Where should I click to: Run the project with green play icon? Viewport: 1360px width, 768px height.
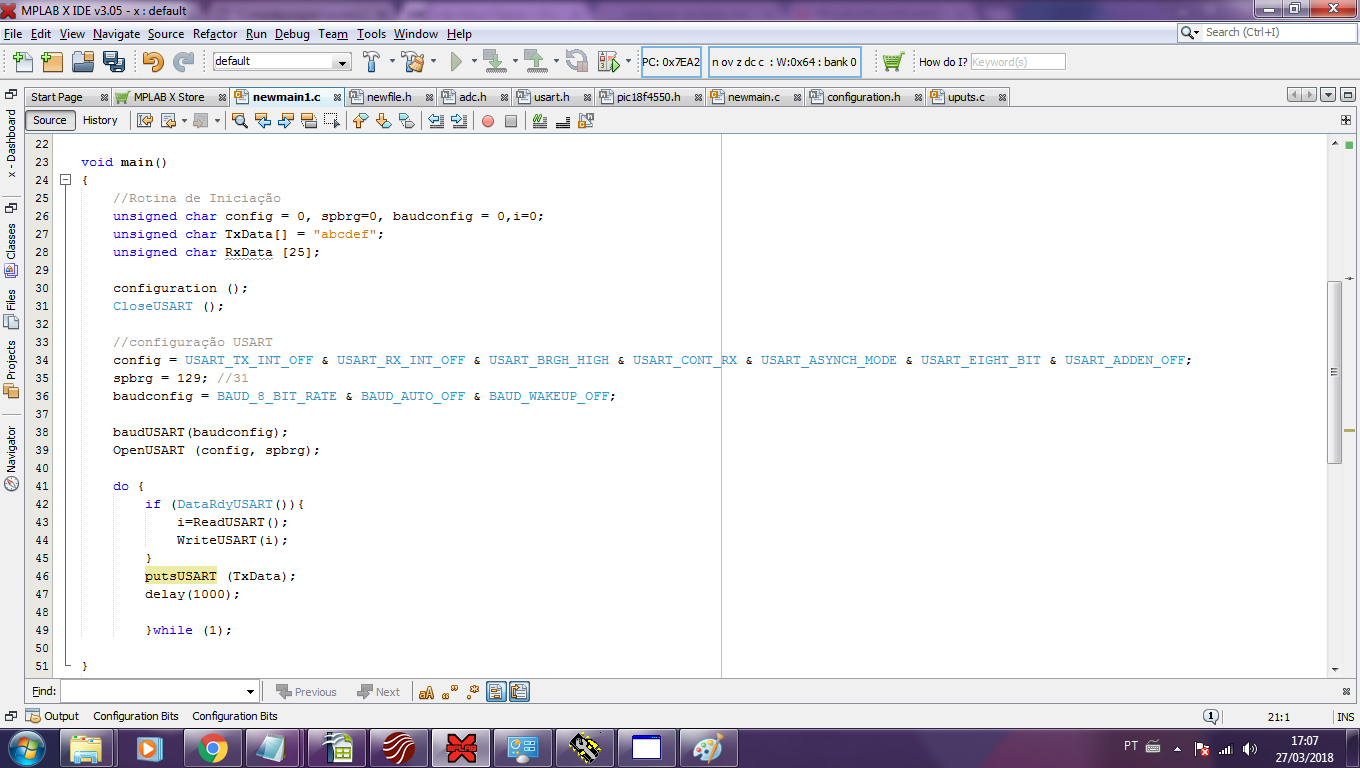(456, 61)
